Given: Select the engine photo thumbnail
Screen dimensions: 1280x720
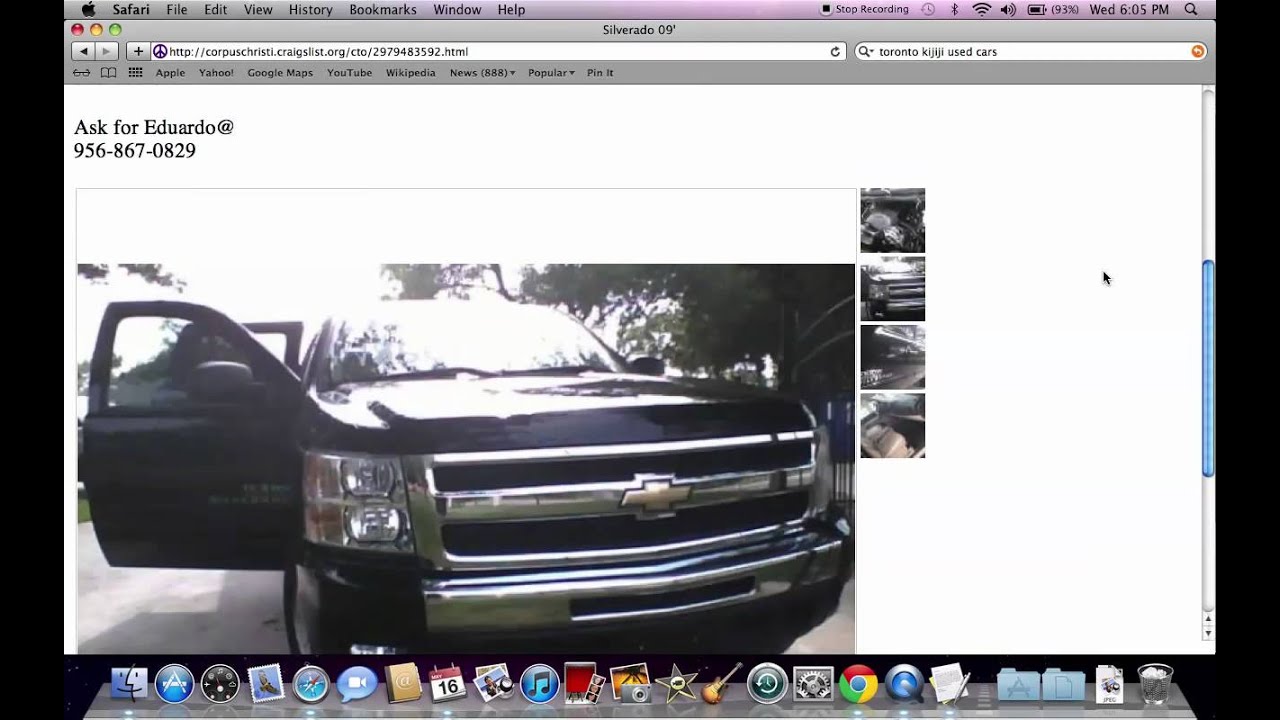Looking at the screenshot, I should tap(892, 219).
